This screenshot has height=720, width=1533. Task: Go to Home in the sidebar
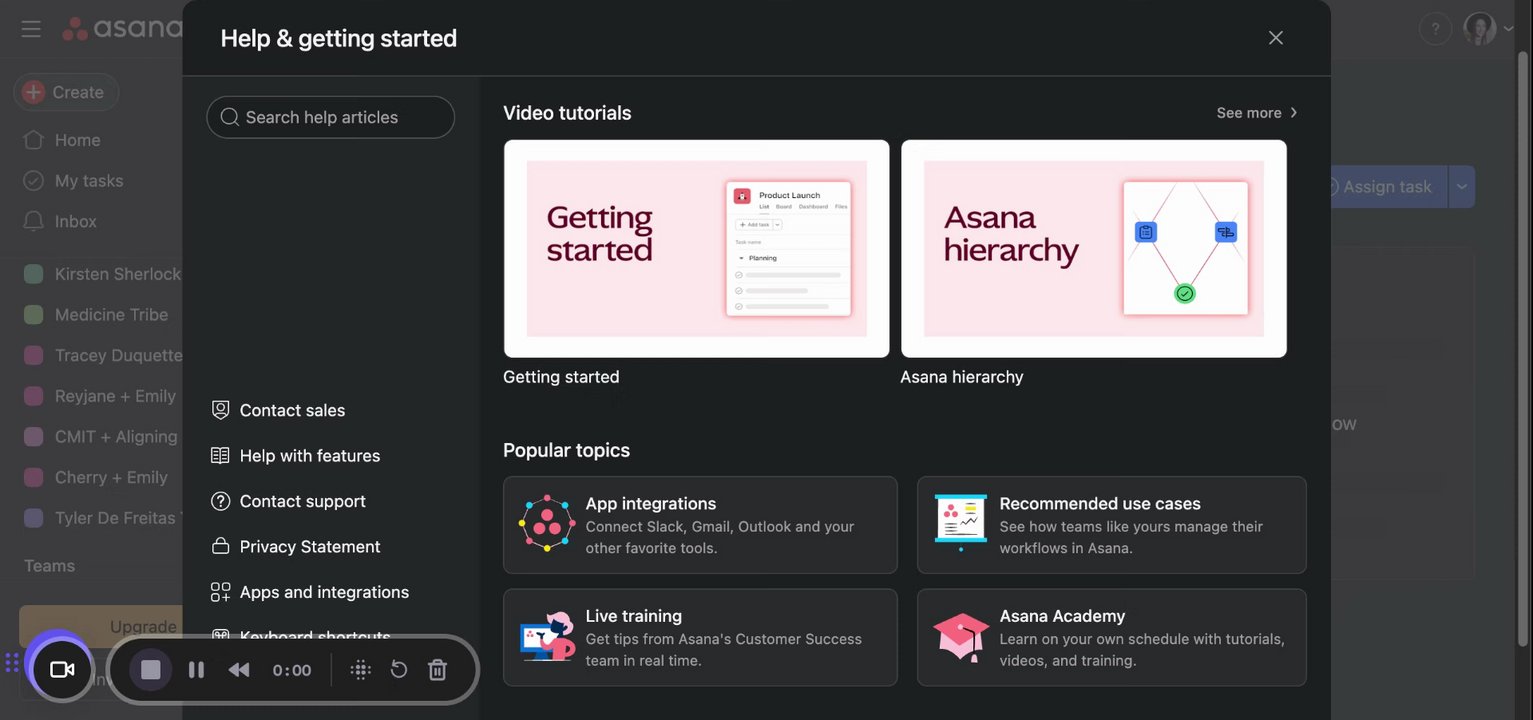coord(77,140)
